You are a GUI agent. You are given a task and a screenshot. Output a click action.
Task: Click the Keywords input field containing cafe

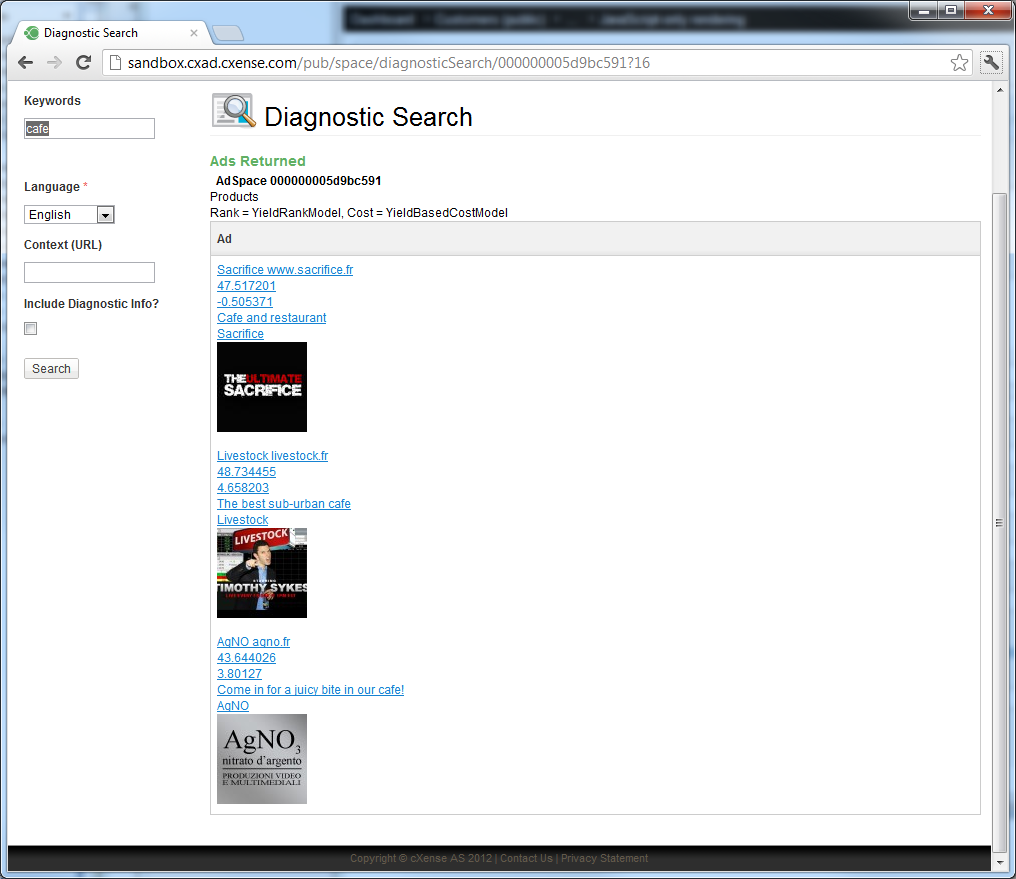(x=89, y=128)
